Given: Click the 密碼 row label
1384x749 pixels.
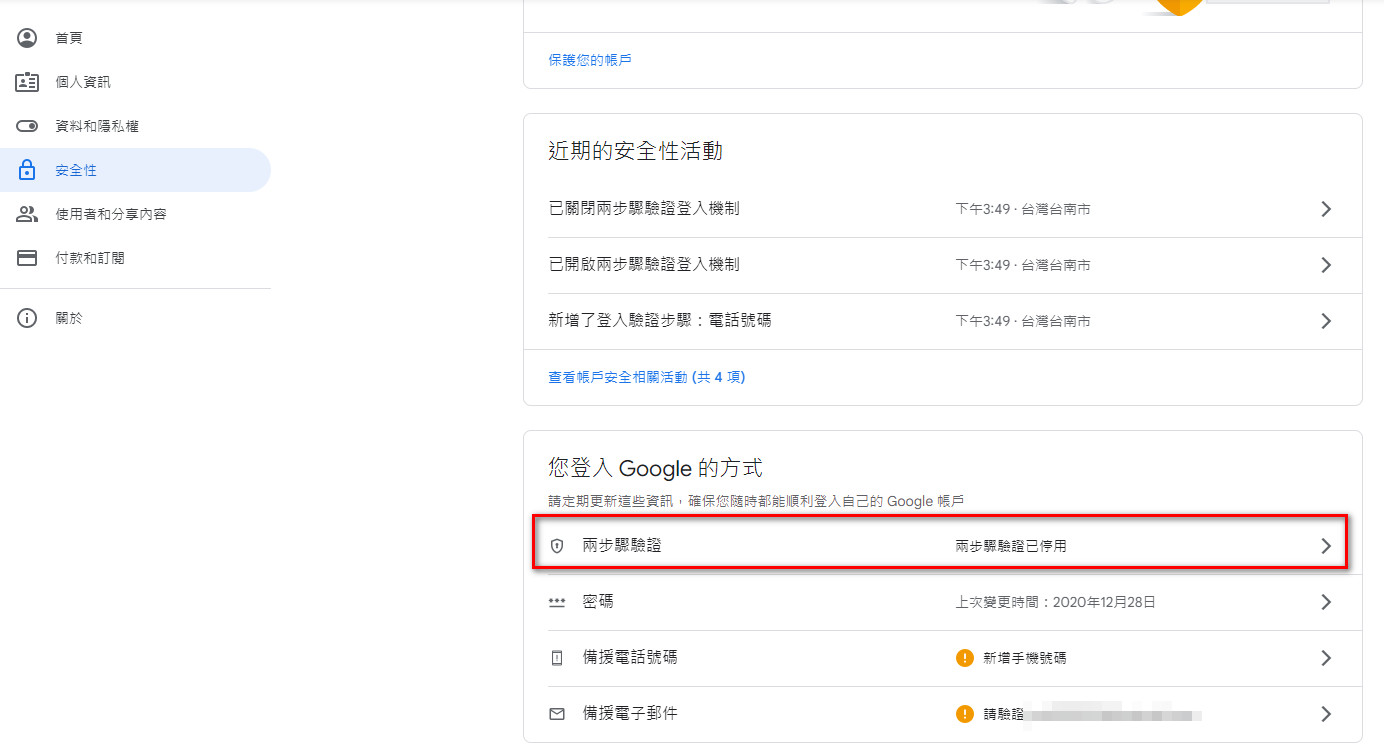Looking at the screenshot, I should click(598, 602).
